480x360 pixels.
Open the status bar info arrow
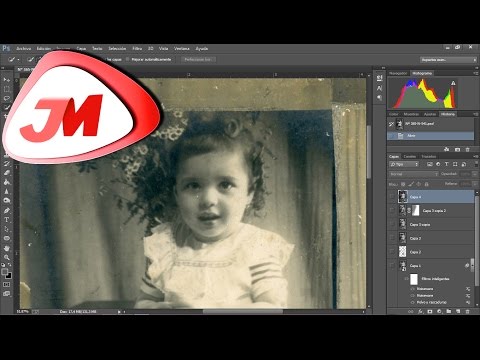(x=119, y=312)
